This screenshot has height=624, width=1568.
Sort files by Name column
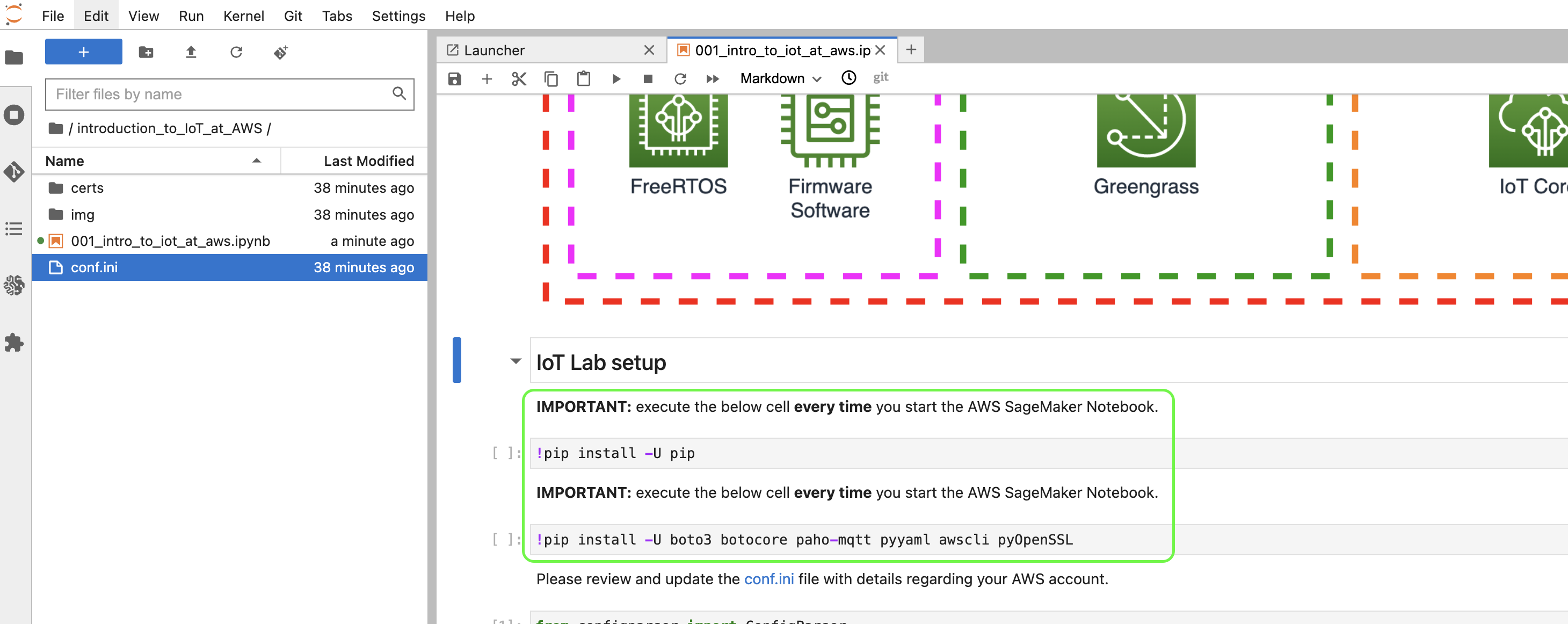[x=157, y=161]
